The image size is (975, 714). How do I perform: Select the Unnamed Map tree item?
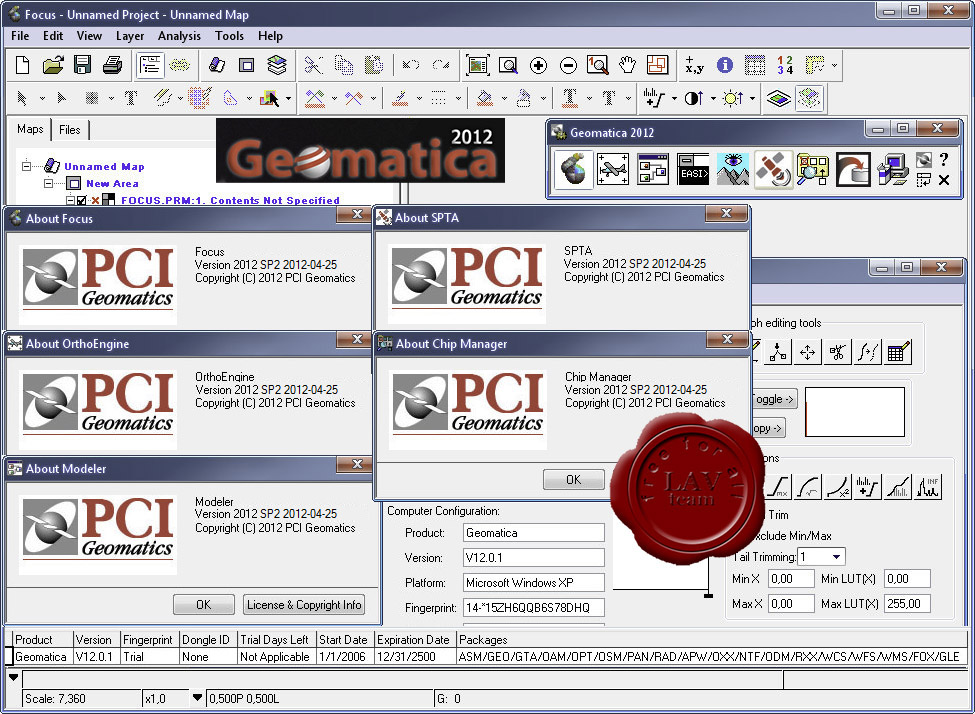tap(104, 167)
